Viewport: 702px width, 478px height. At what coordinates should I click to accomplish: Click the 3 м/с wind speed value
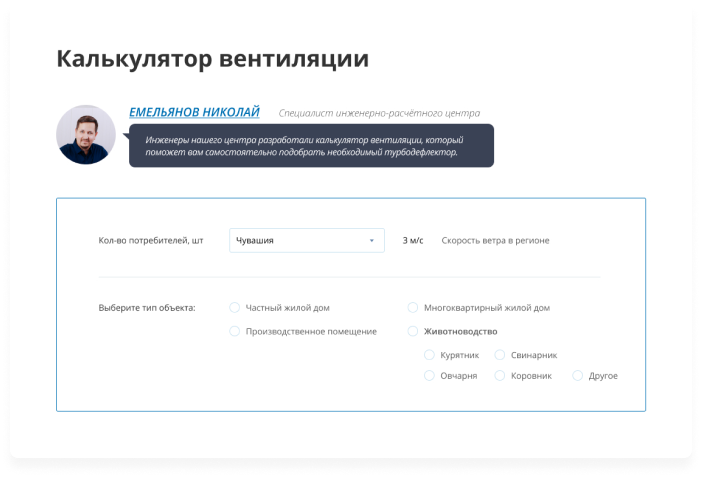point(413,240)
